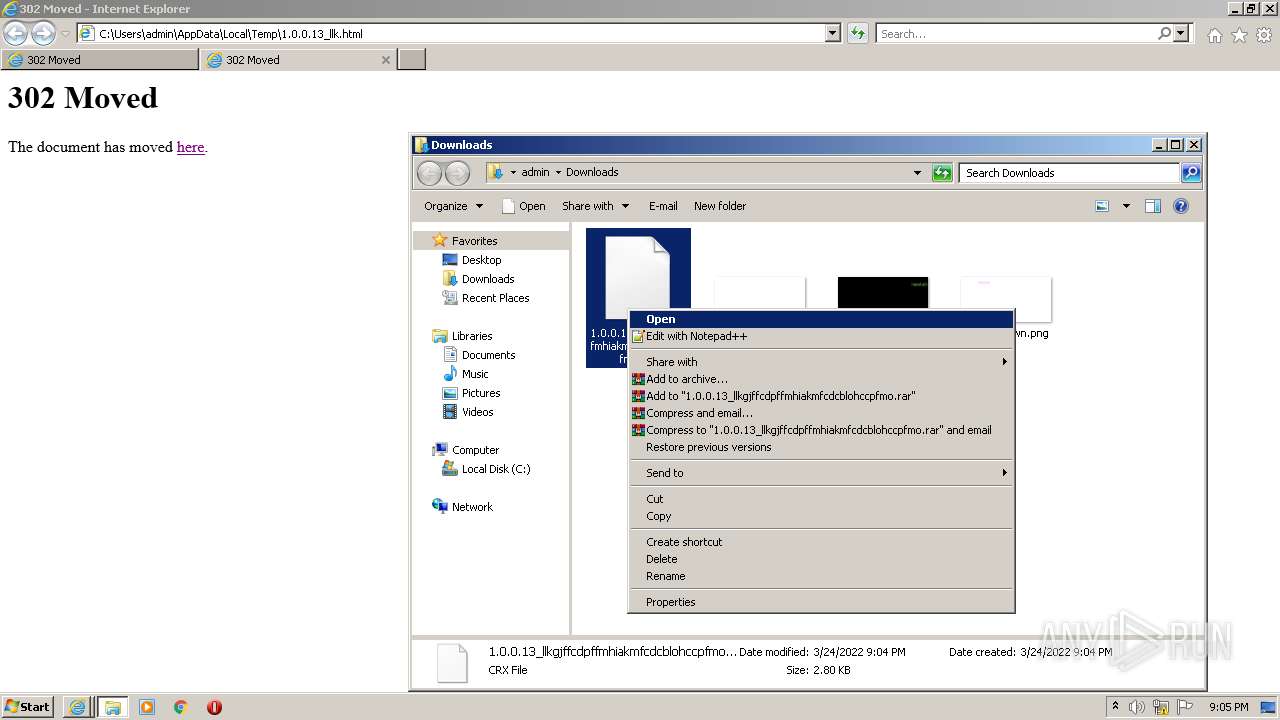Open the view options dropdown arrow
The width and height of the screenshot is (1280, 720).
[x=1126, y=206]
